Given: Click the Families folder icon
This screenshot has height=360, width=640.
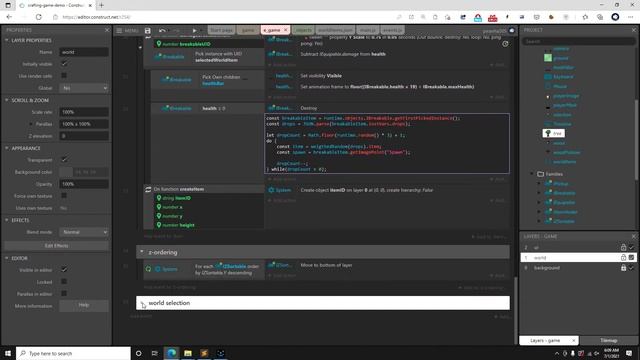Looking at the screenshot, I should coord(541,174).
